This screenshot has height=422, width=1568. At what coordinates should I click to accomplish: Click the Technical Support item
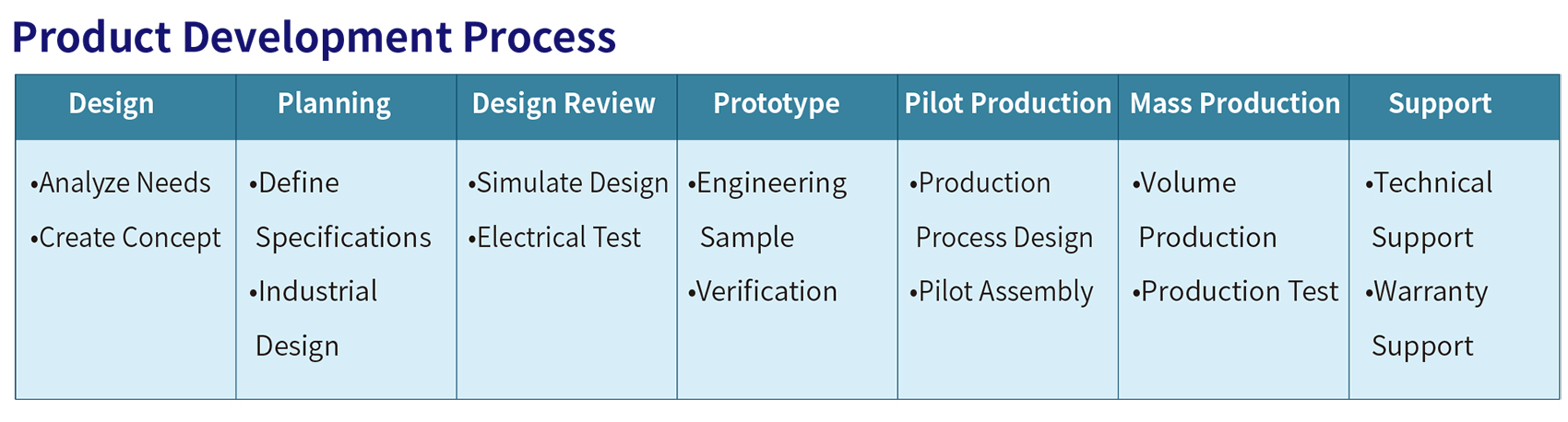click(x=1429, y=210)
